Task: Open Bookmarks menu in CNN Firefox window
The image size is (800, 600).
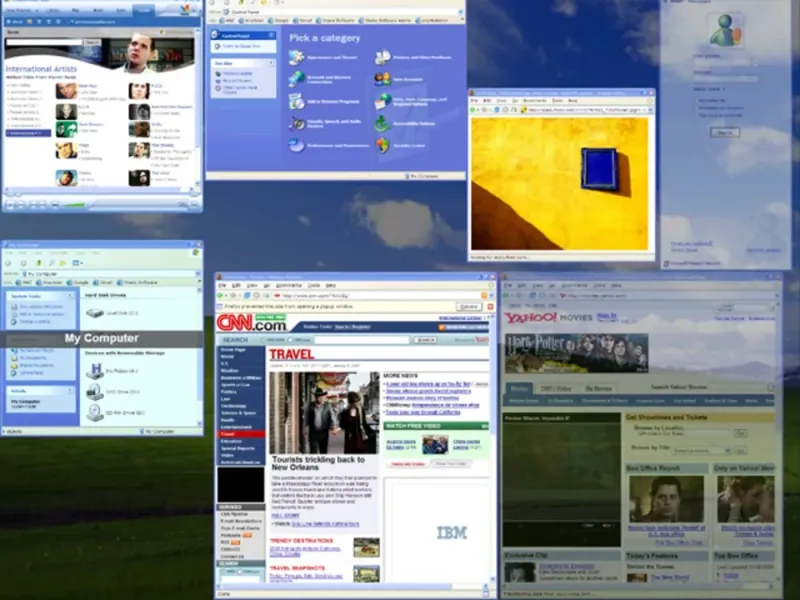Action: tap(289, 286)
